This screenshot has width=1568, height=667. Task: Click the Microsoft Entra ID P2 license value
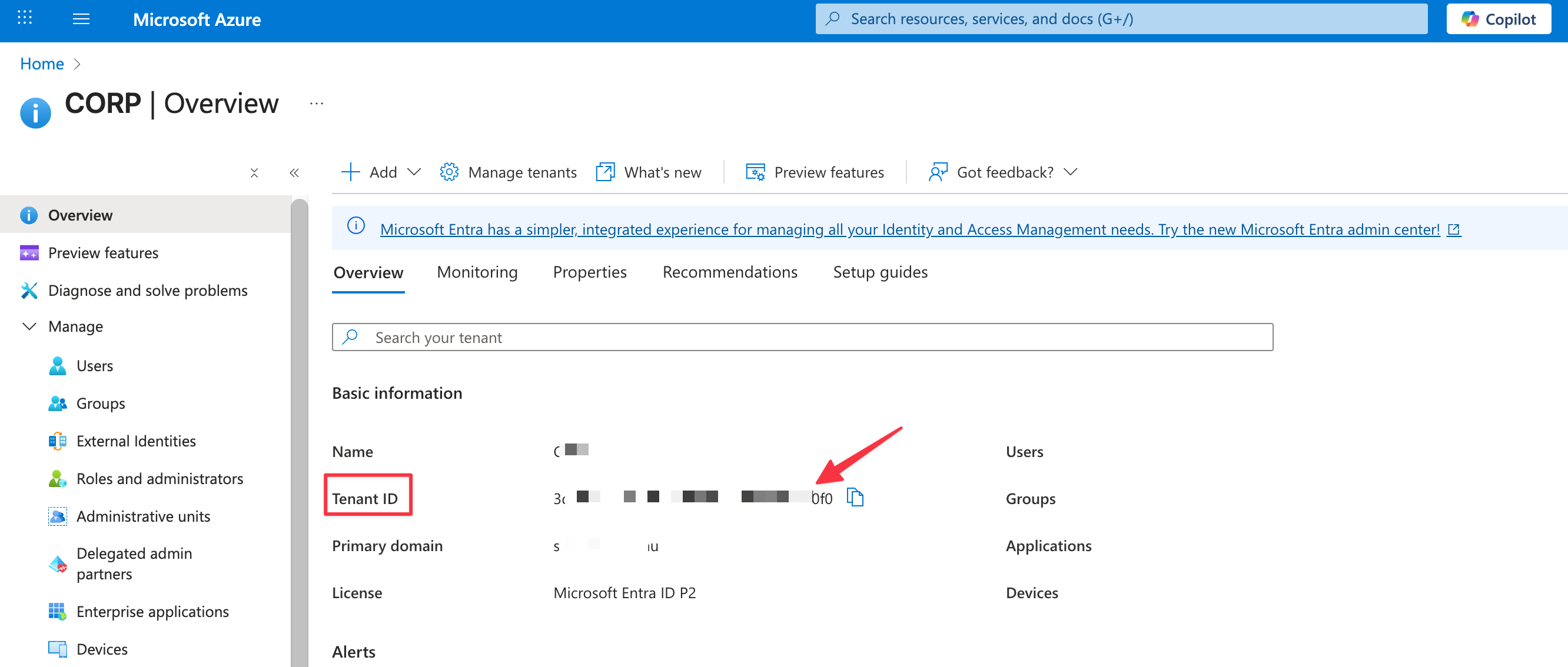coord(624,593)
